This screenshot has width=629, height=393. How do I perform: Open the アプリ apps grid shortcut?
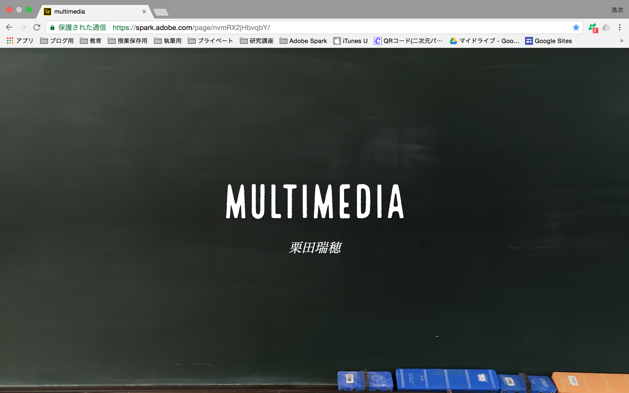click(x=20, y=41)
